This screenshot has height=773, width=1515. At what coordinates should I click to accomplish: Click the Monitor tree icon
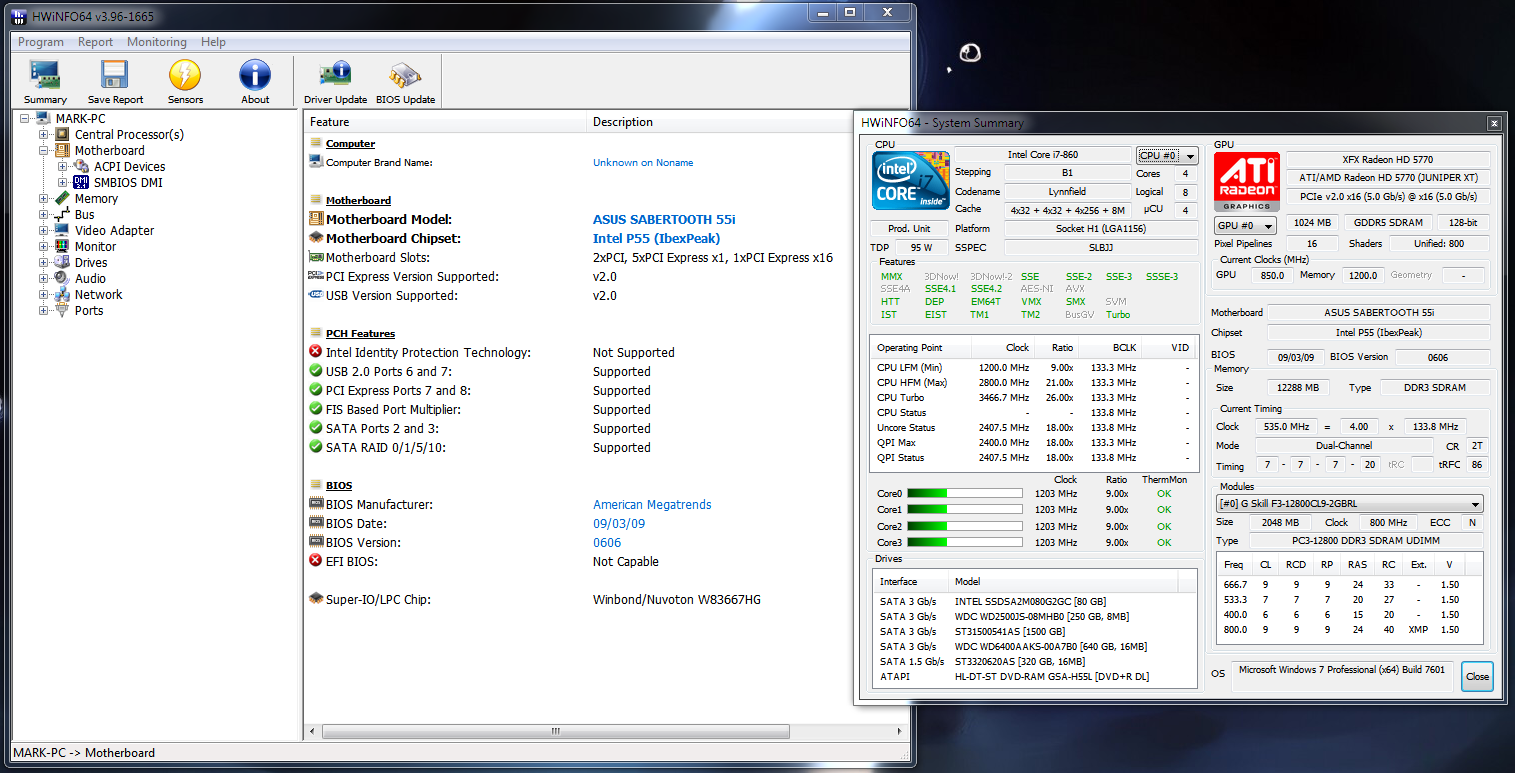pos(63,247)
